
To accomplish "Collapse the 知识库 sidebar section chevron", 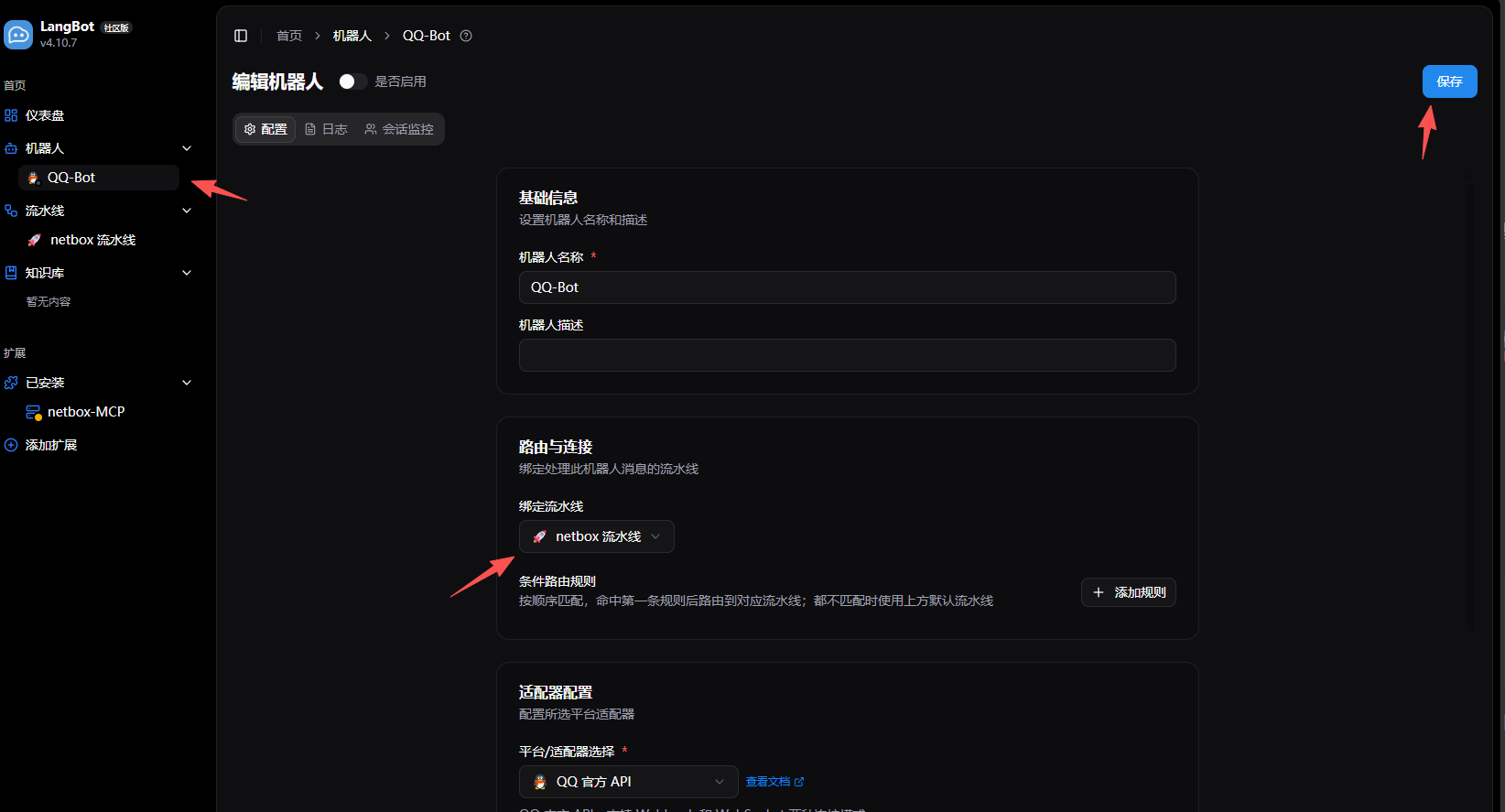I will (x=187, y=273).
